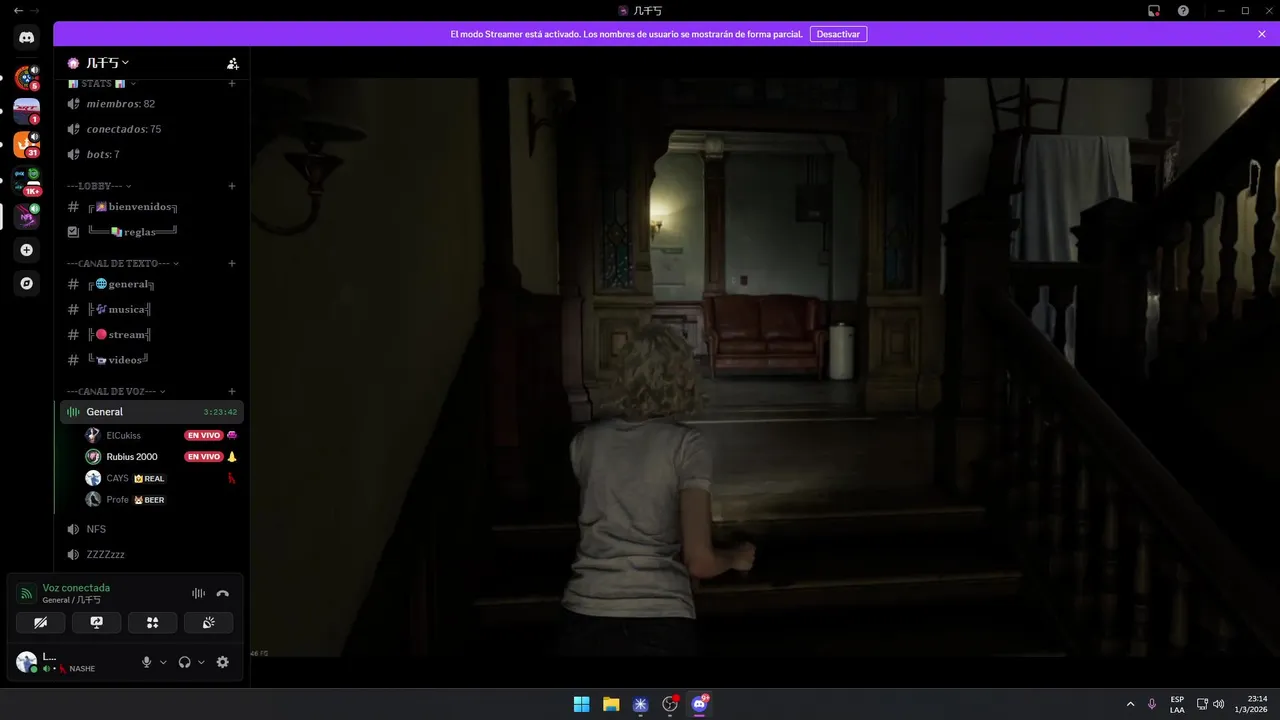This screenshot has height=720, width=1280.
Task: Toggle the camera on
Action: coord(41,622)
